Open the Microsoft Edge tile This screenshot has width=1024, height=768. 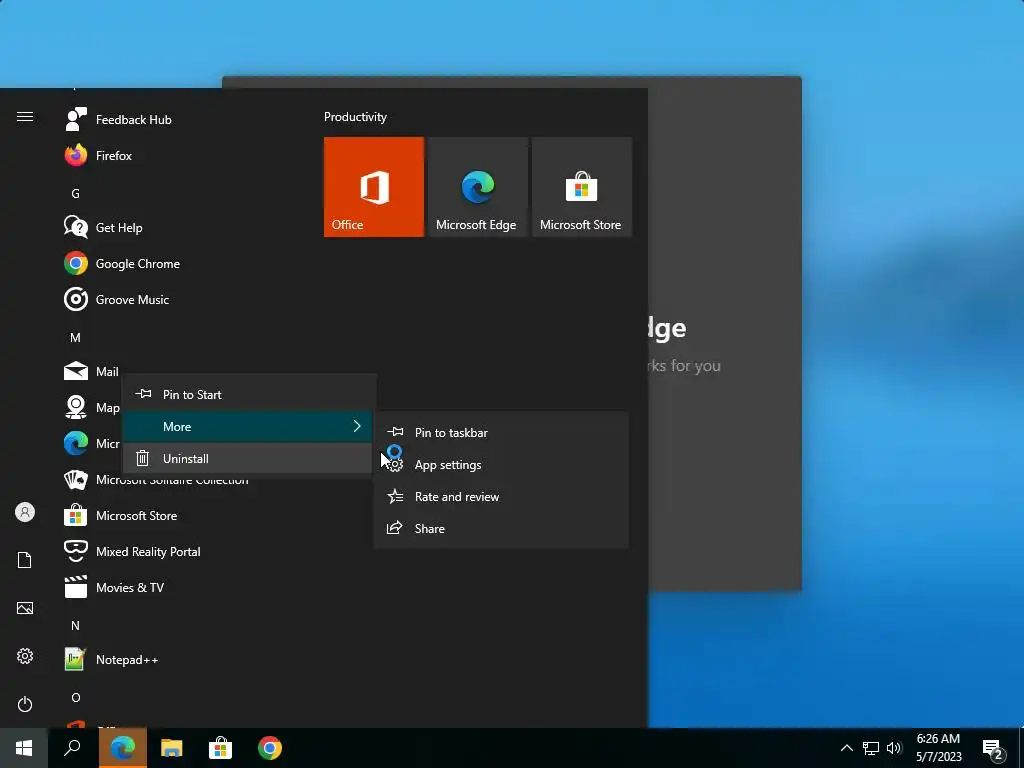[x=477, y=187]
